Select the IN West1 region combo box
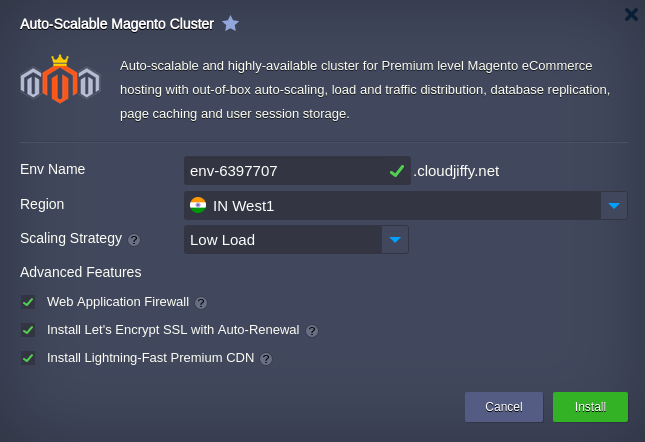 tap(406, 206)
